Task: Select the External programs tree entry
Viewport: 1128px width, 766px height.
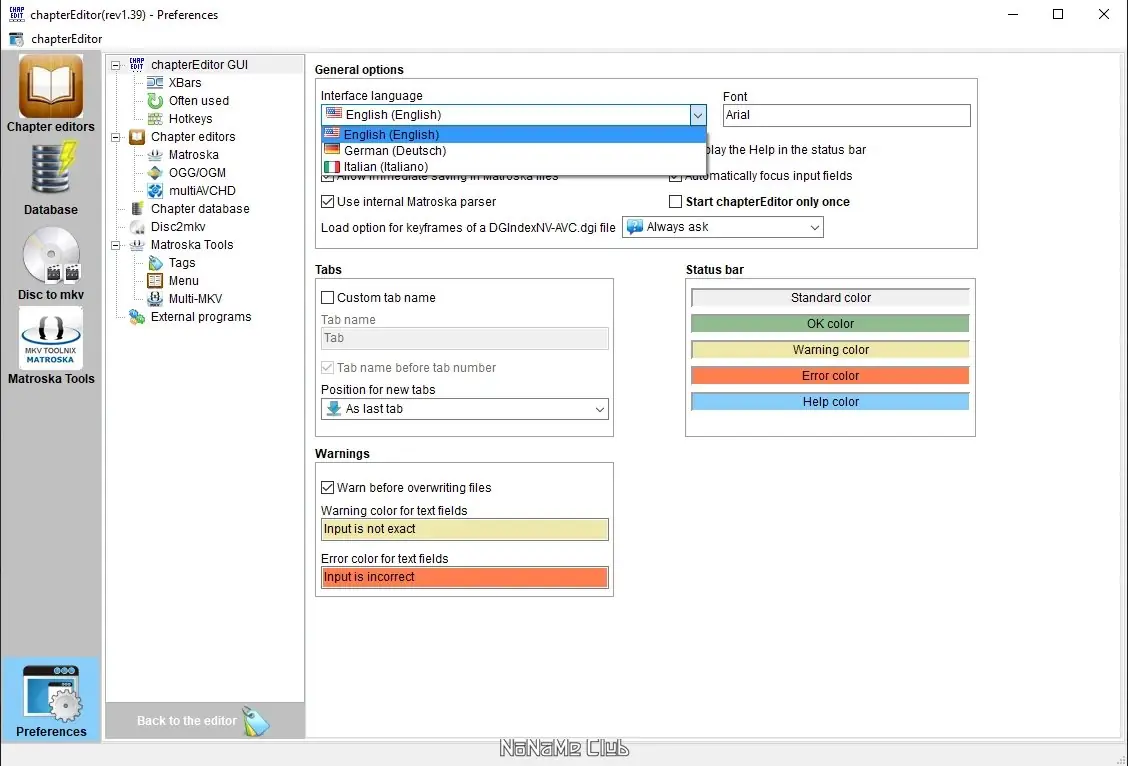Action: pos(201,316)
